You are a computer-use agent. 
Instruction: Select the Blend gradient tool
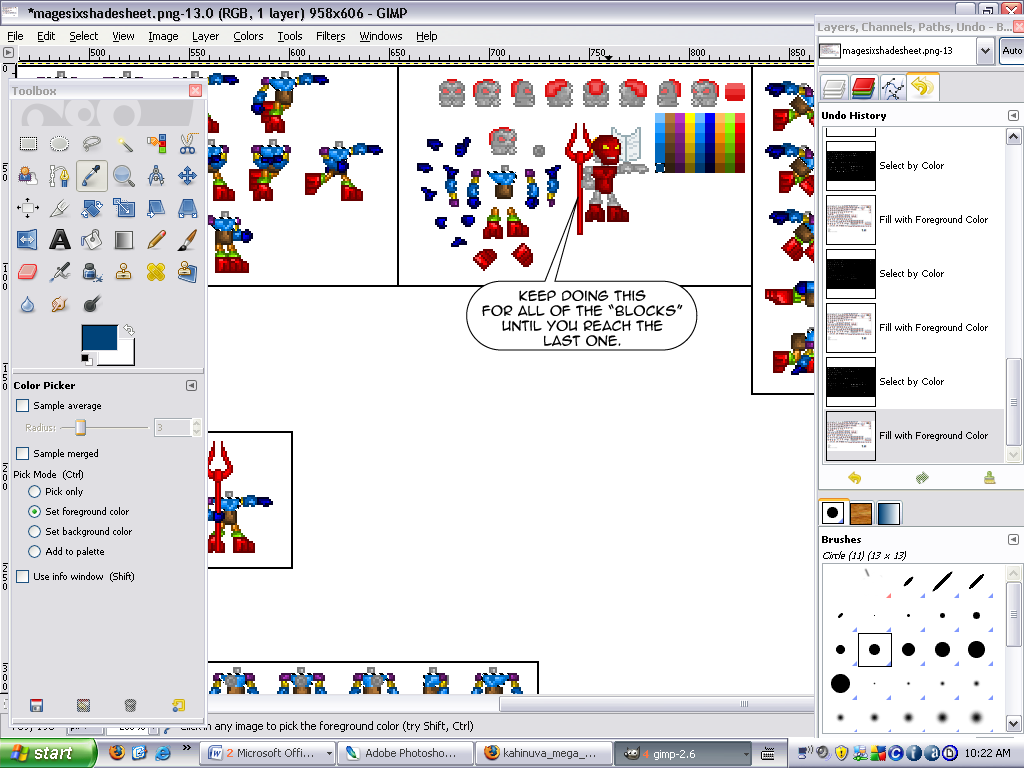[x=123, y=240]
